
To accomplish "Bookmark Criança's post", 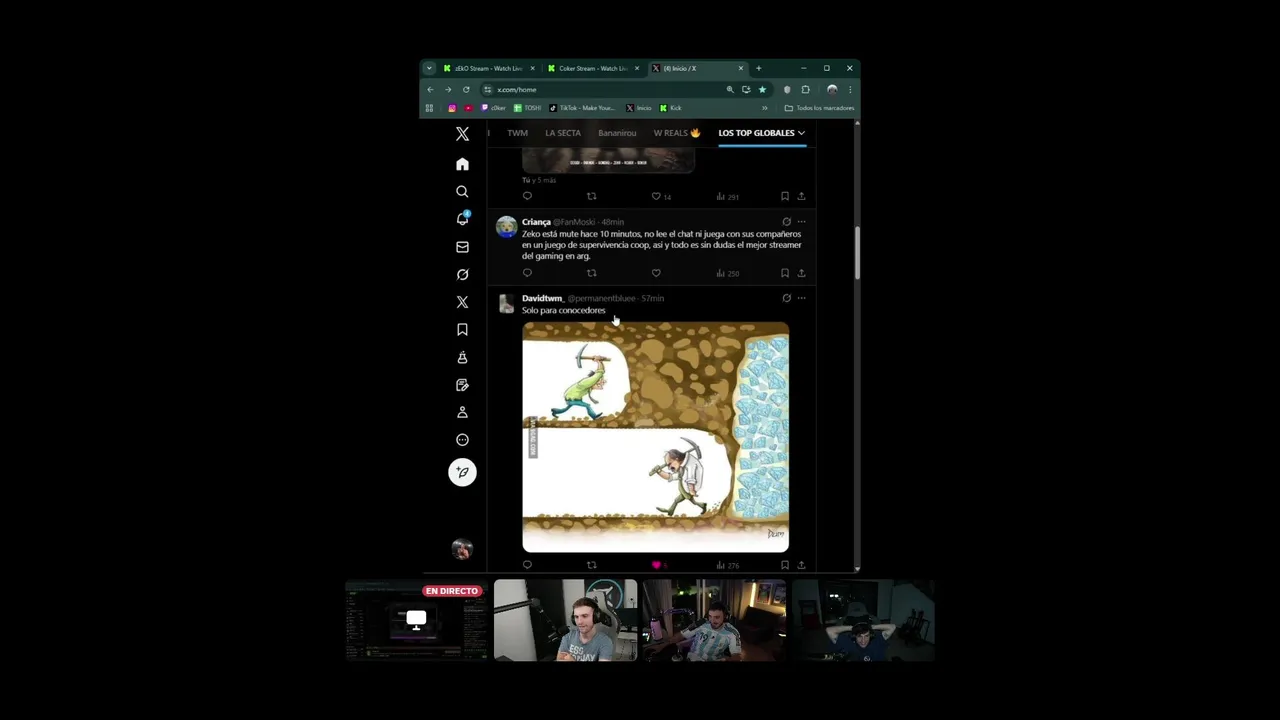I will click(784, 273).
